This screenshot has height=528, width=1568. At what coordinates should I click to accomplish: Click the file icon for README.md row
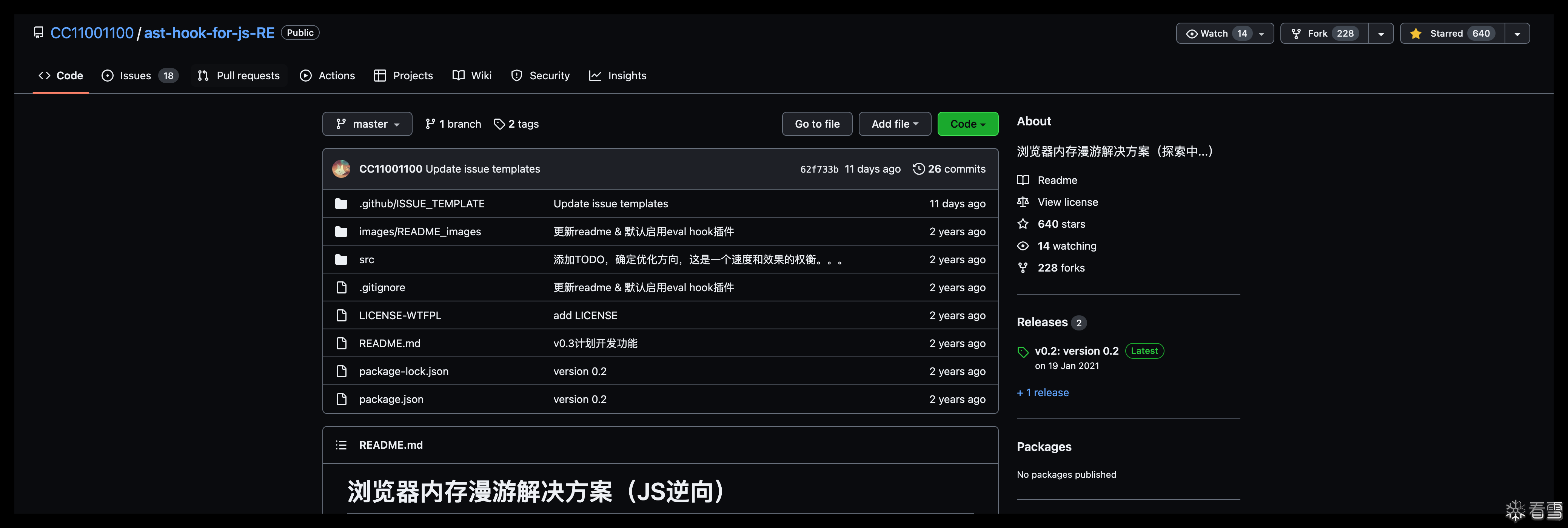pos(342,343)
